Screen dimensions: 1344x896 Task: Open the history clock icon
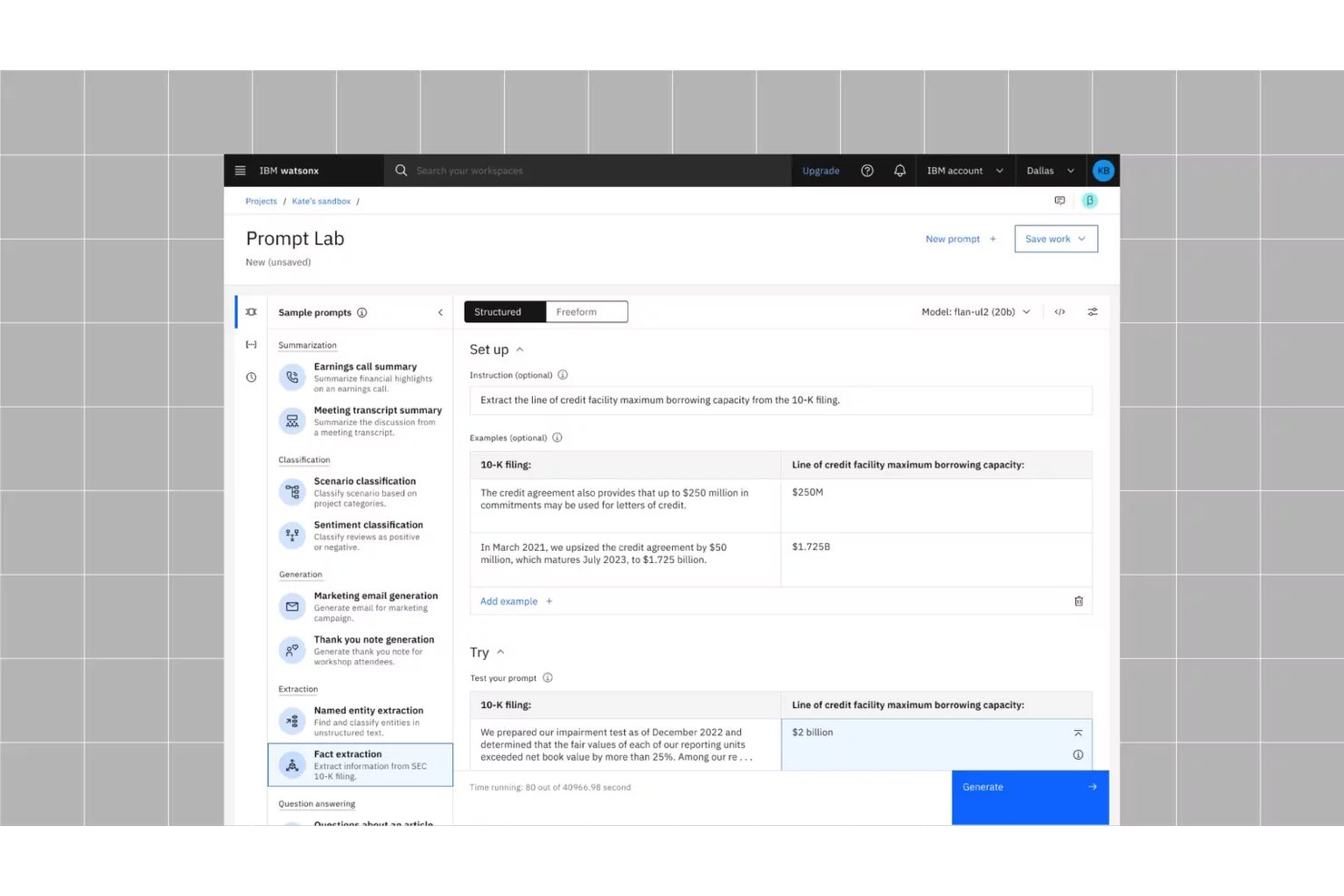252,378
